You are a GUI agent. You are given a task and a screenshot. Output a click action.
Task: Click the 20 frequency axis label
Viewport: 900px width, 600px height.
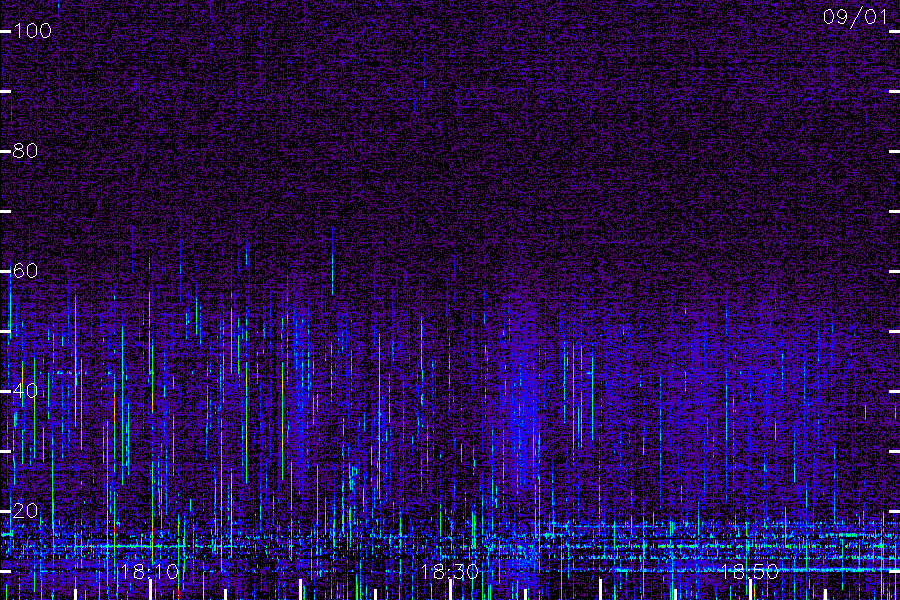[25, 510]
